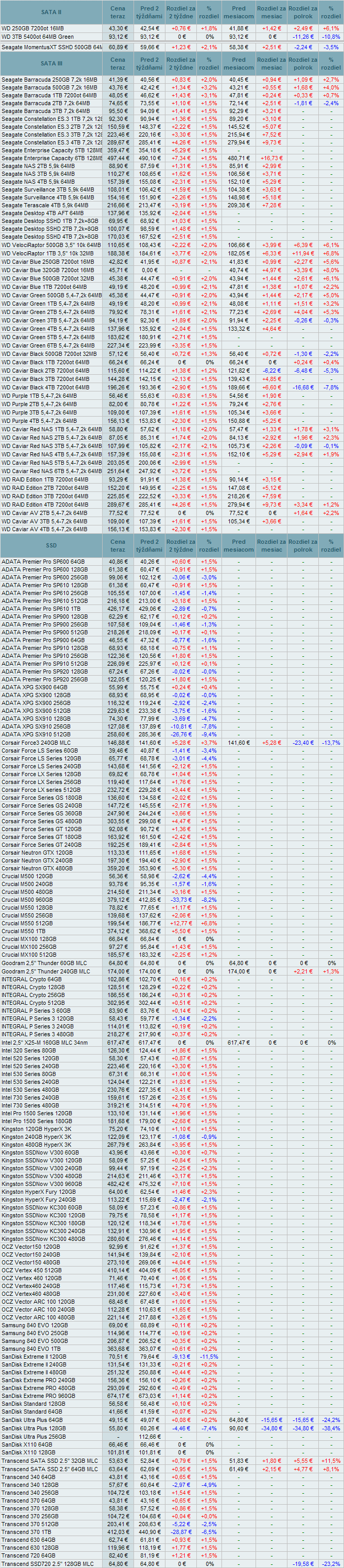
Task: Click 'INTEGRAL P Series 3 480GB'
Action: pos(37,1034)
